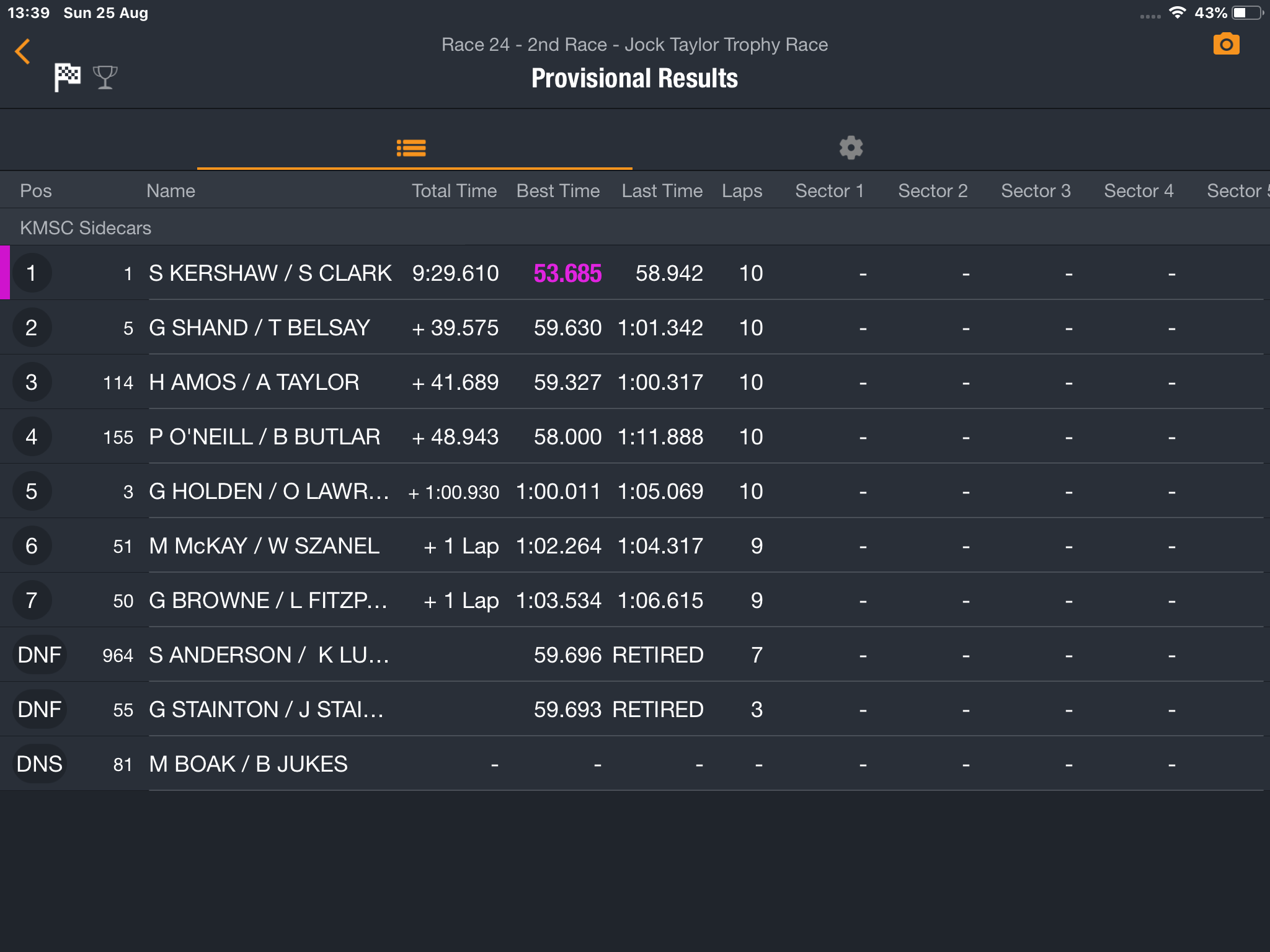This screenshot has width=1270, height=952.
Task: Expand the truncated G HOLDEN / O LAWR… name
Action: [x=269, y=491]
